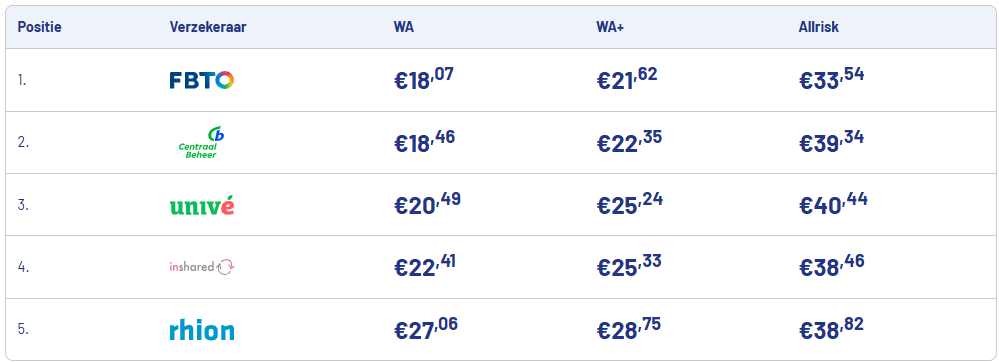Click Univé WA price €20,49
Image resolution: width=999 pixels, height=362 pixels.
click(x=427, y=204)
